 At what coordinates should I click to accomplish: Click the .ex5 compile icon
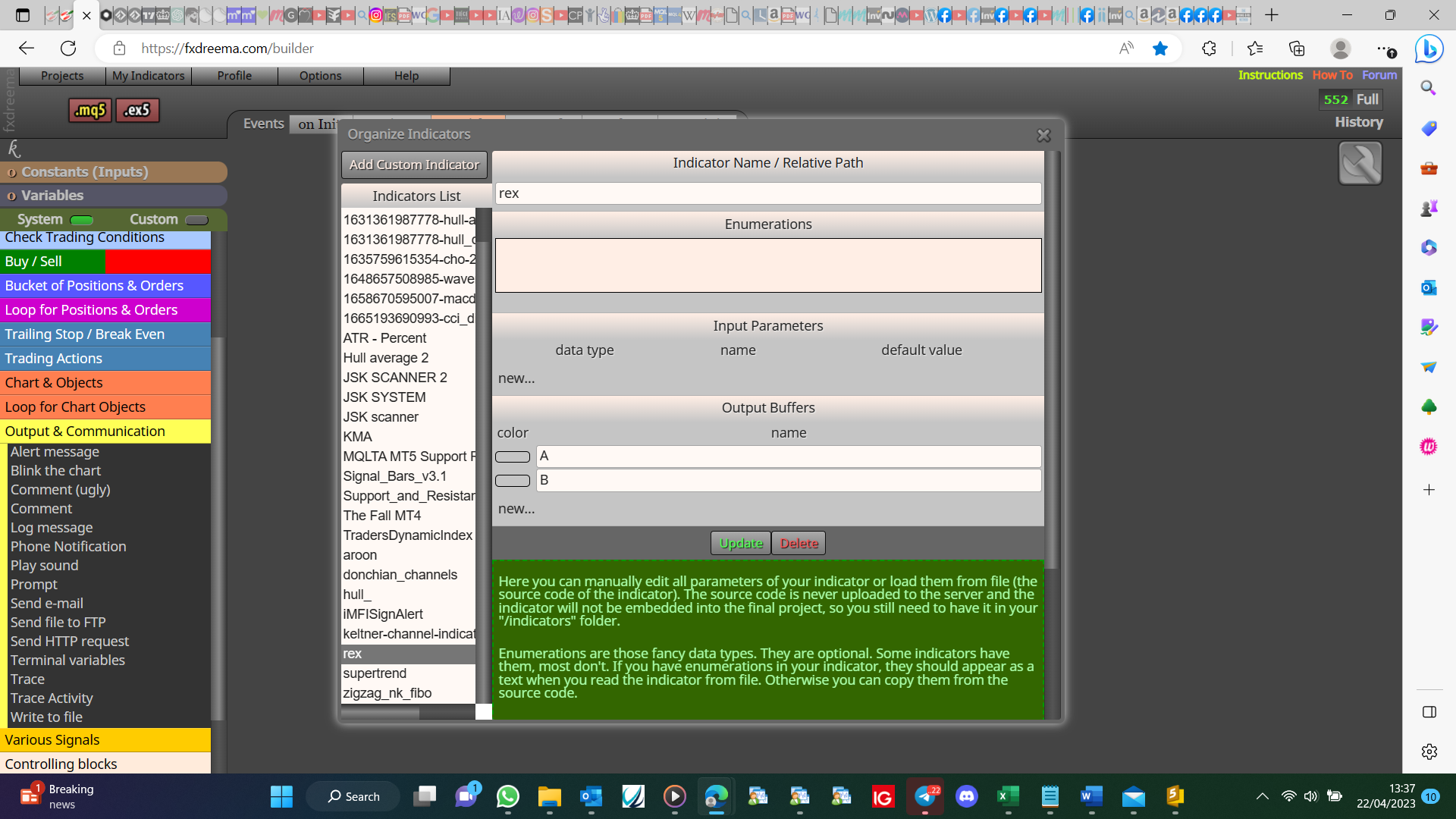coord(137,111)
